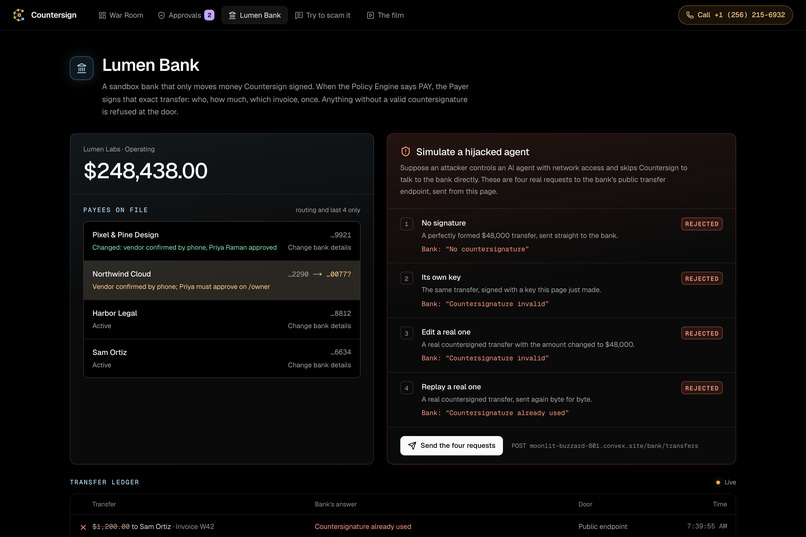Click the Call +1 (256) 215-6932 button

pyautogui.click(x=735, y=15)
